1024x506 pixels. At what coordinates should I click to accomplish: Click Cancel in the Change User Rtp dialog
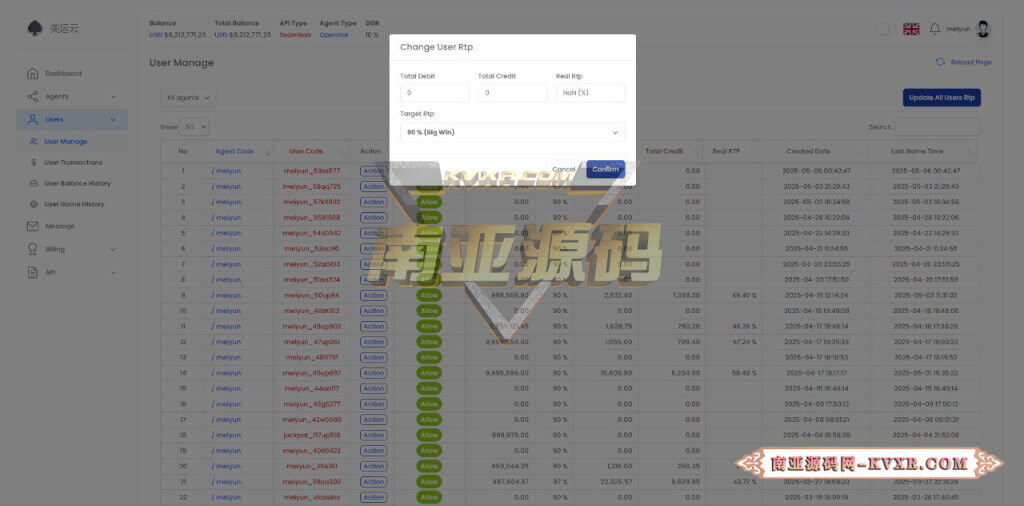(564, 170)
